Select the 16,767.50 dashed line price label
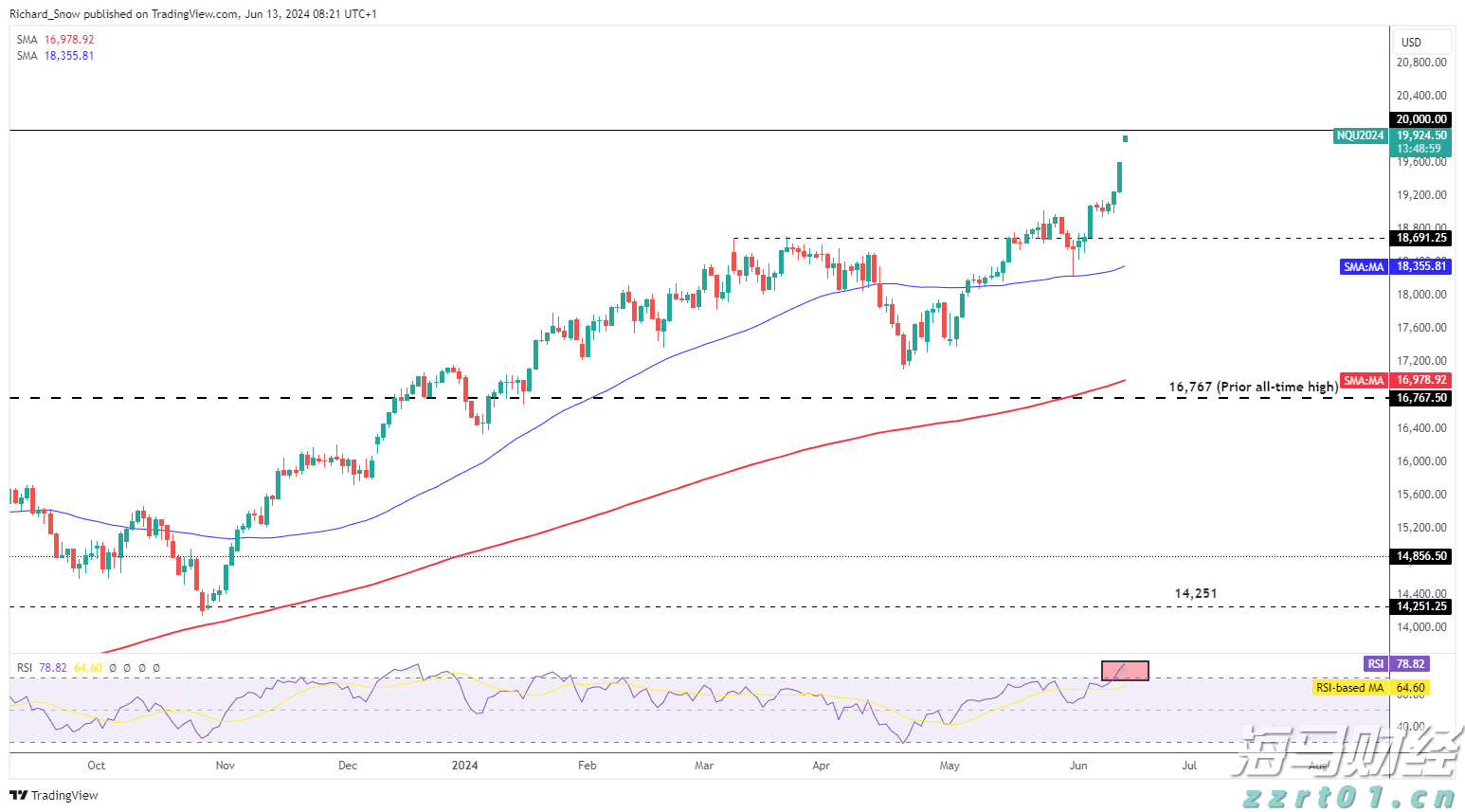The image size is (1465, 812). (x=1420, y=398)
